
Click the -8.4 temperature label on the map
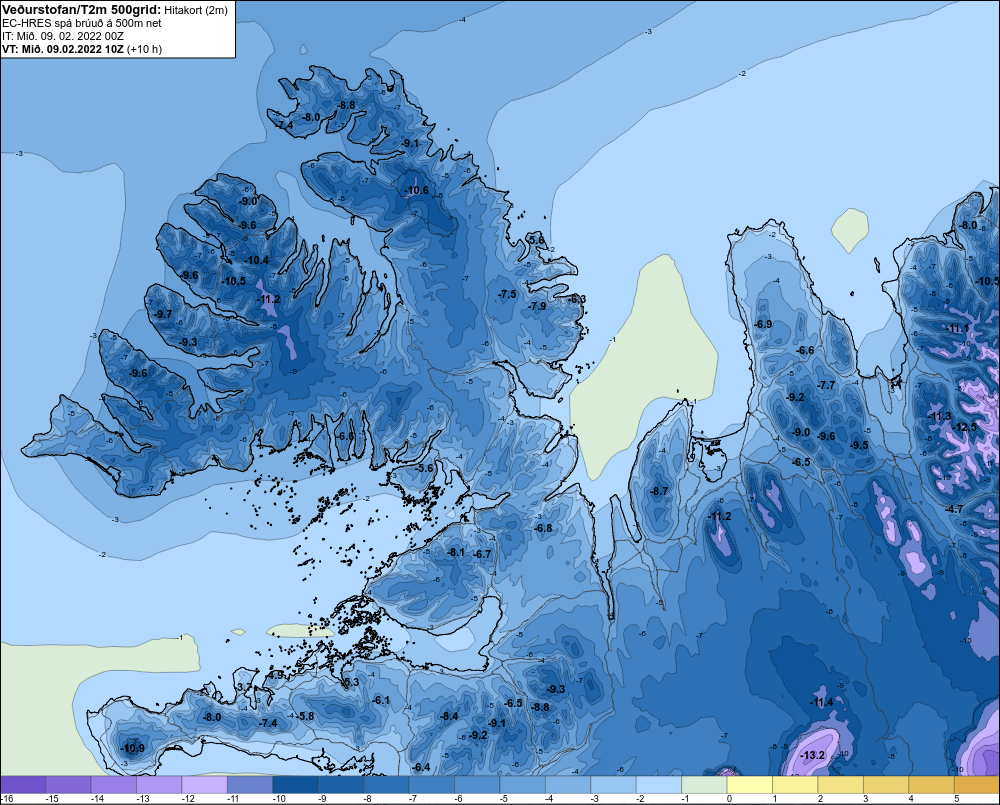coord(449,716)
